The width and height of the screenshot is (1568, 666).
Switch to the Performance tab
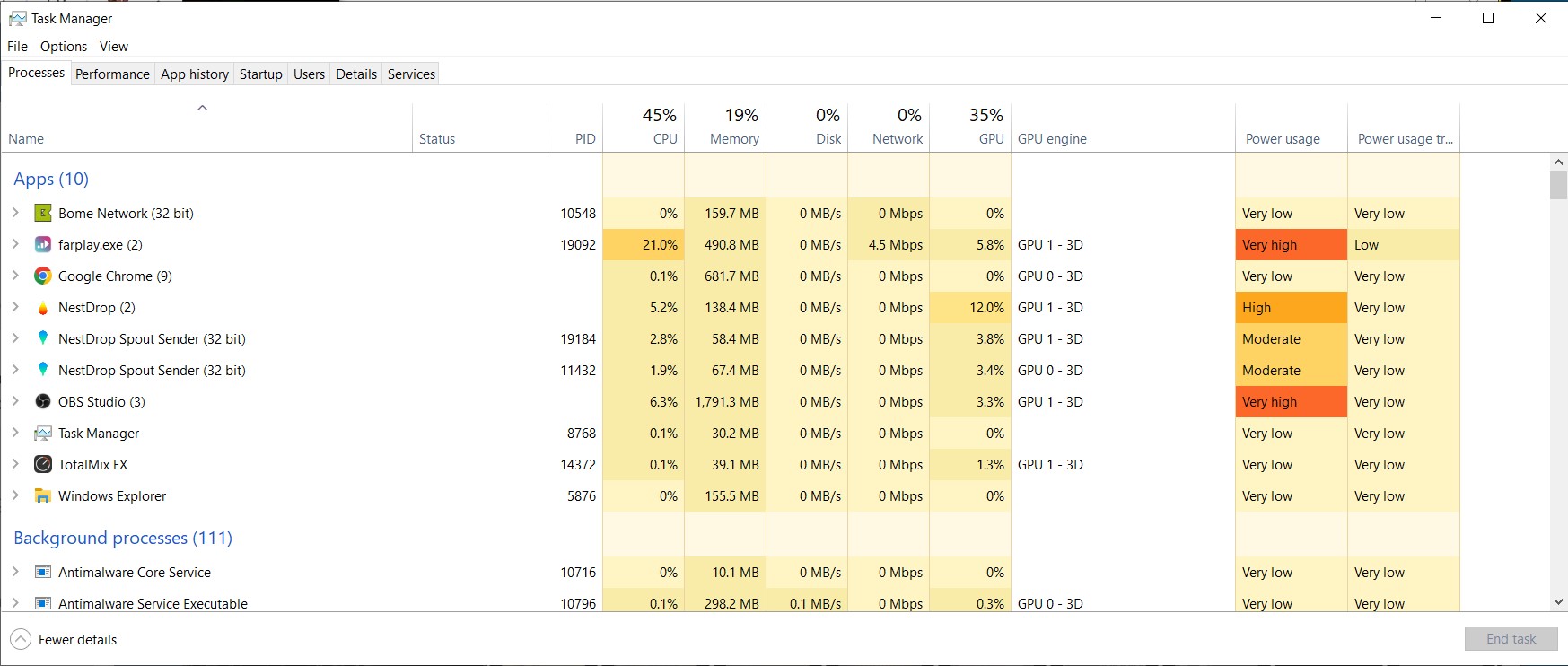pyautogui.click(x=112, y=74)
